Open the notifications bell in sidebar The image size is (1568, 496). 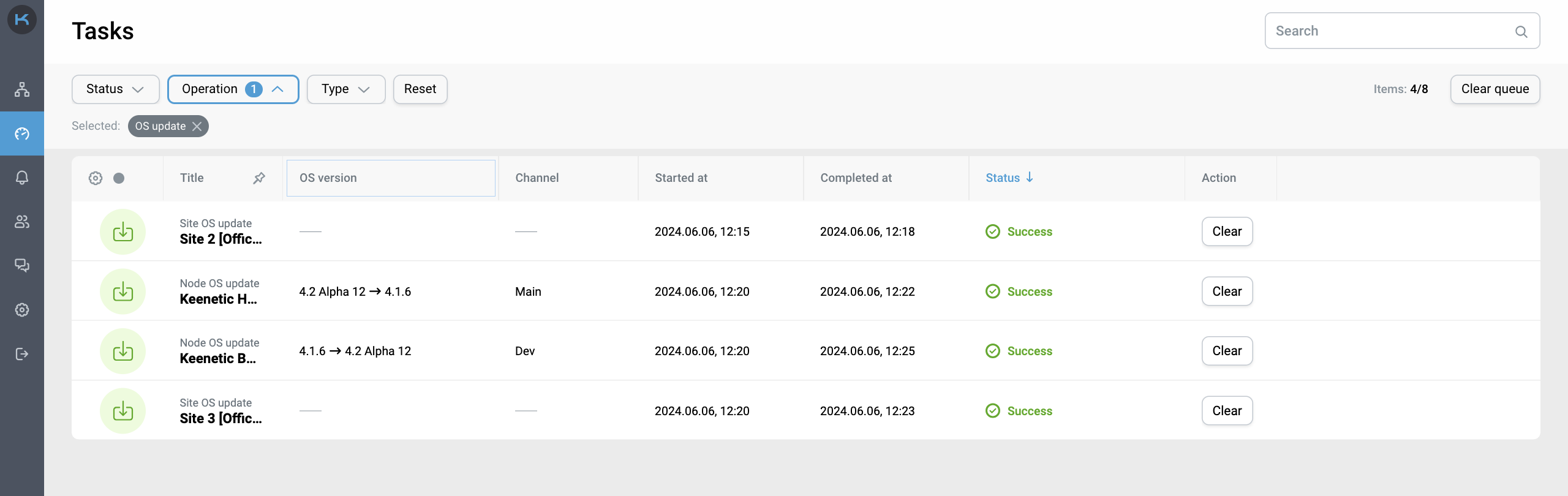[x=22, y=178]
